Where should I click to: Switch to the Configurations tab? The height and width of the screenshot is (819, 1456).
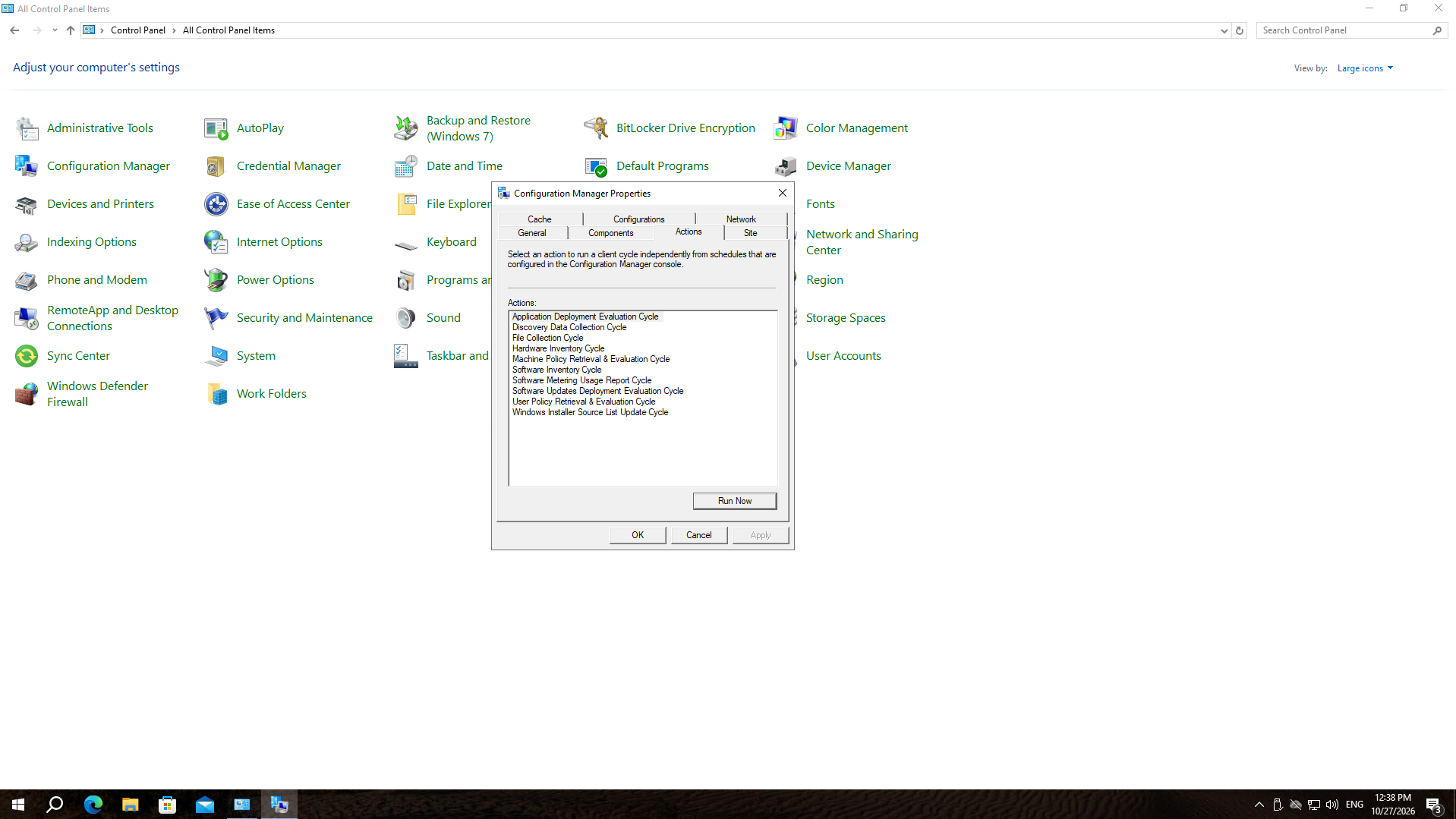tap(639, 219)
